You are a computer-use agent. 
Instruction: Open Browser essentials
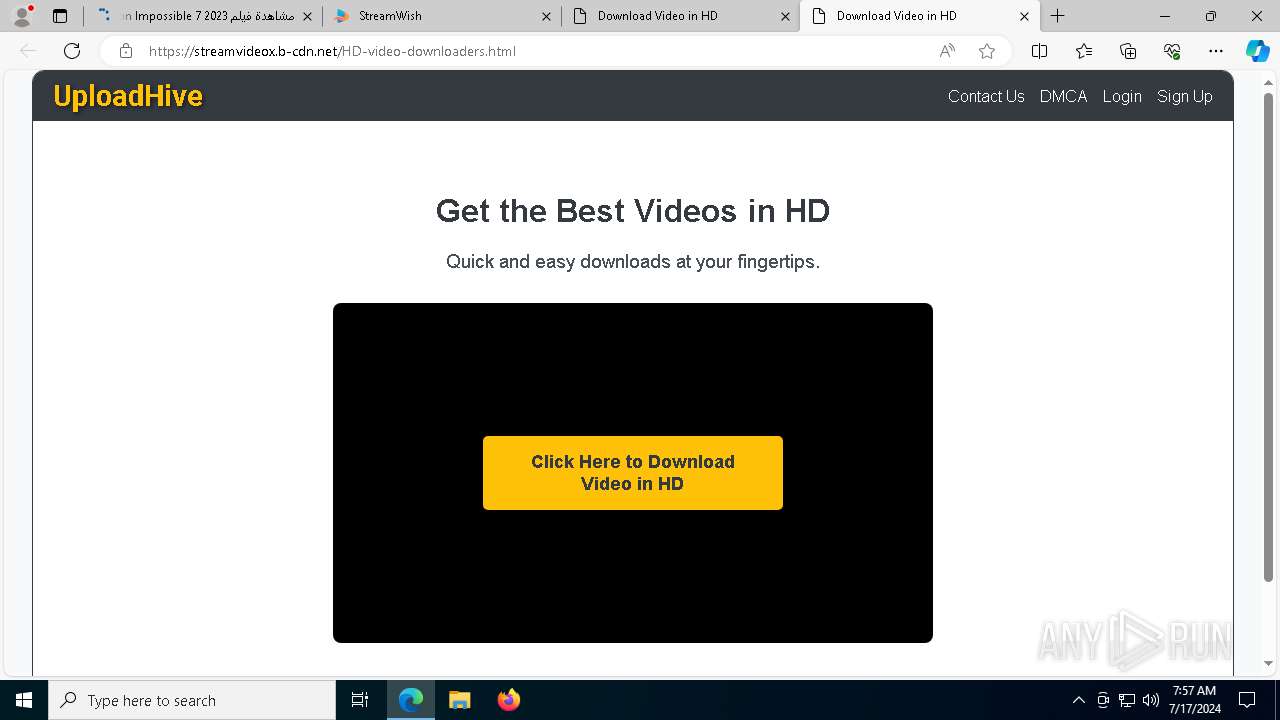point(1172,51)
